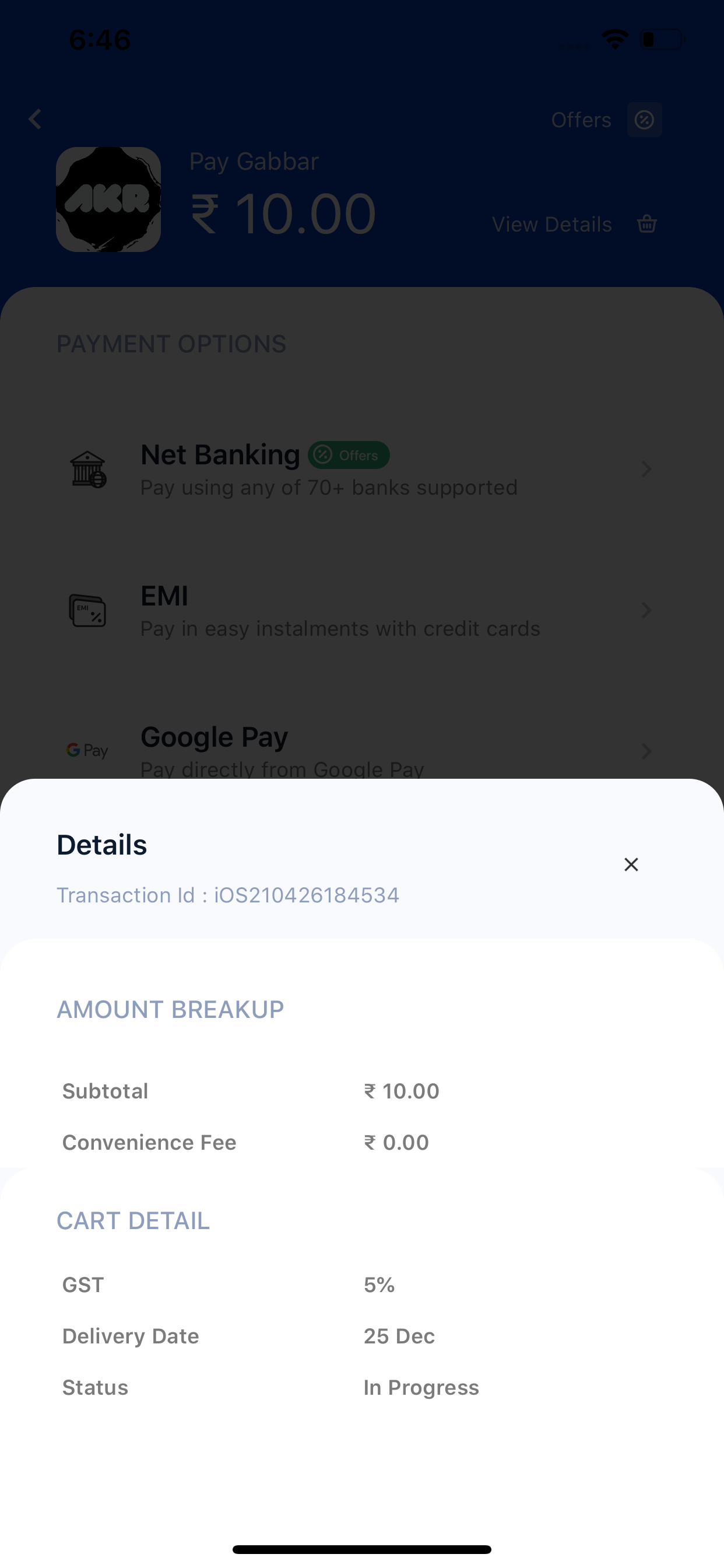Image resolution: width=724 pixels, height=1568 pixels.
Task: Tap the Wi-Fi status icon
Action: point(614,40)
